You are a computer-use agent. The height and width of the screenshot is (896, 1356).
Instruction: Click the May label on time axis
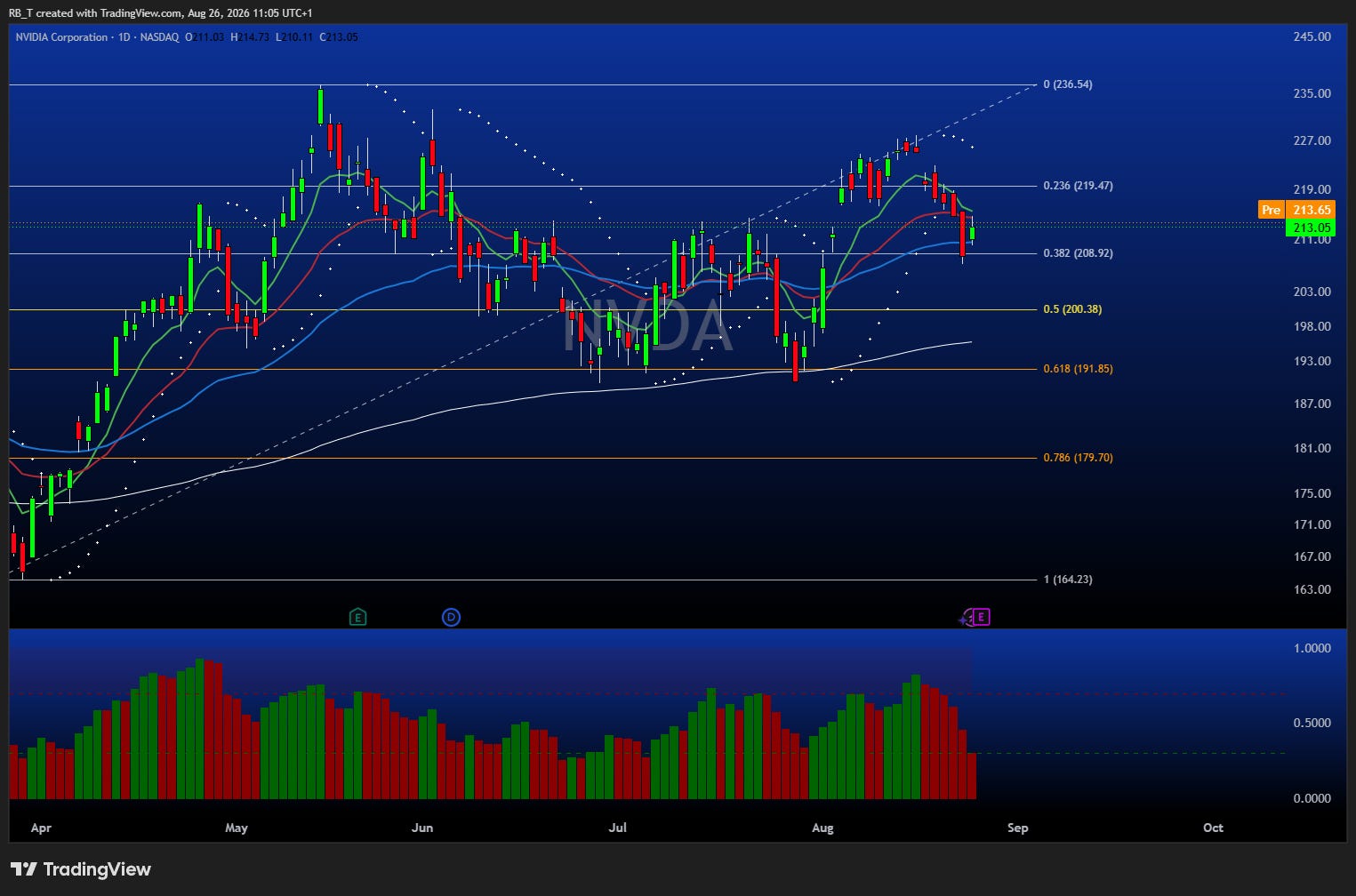(237, 828)
